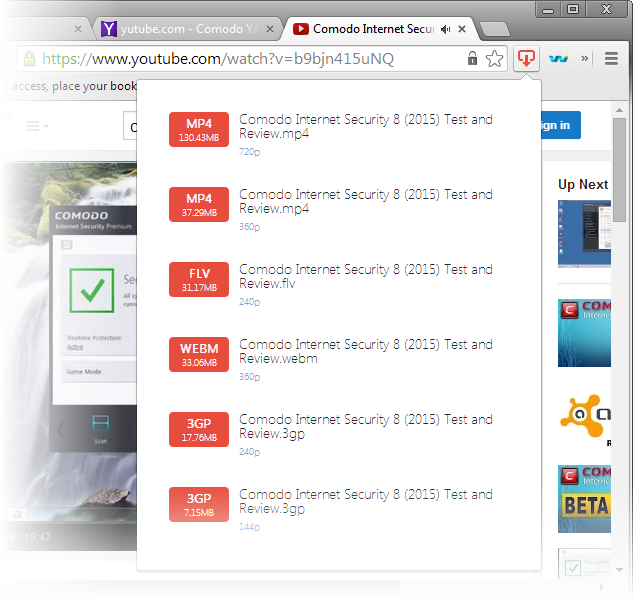Show hidden extensions with the chevron
633x601 pixels.
585,59
